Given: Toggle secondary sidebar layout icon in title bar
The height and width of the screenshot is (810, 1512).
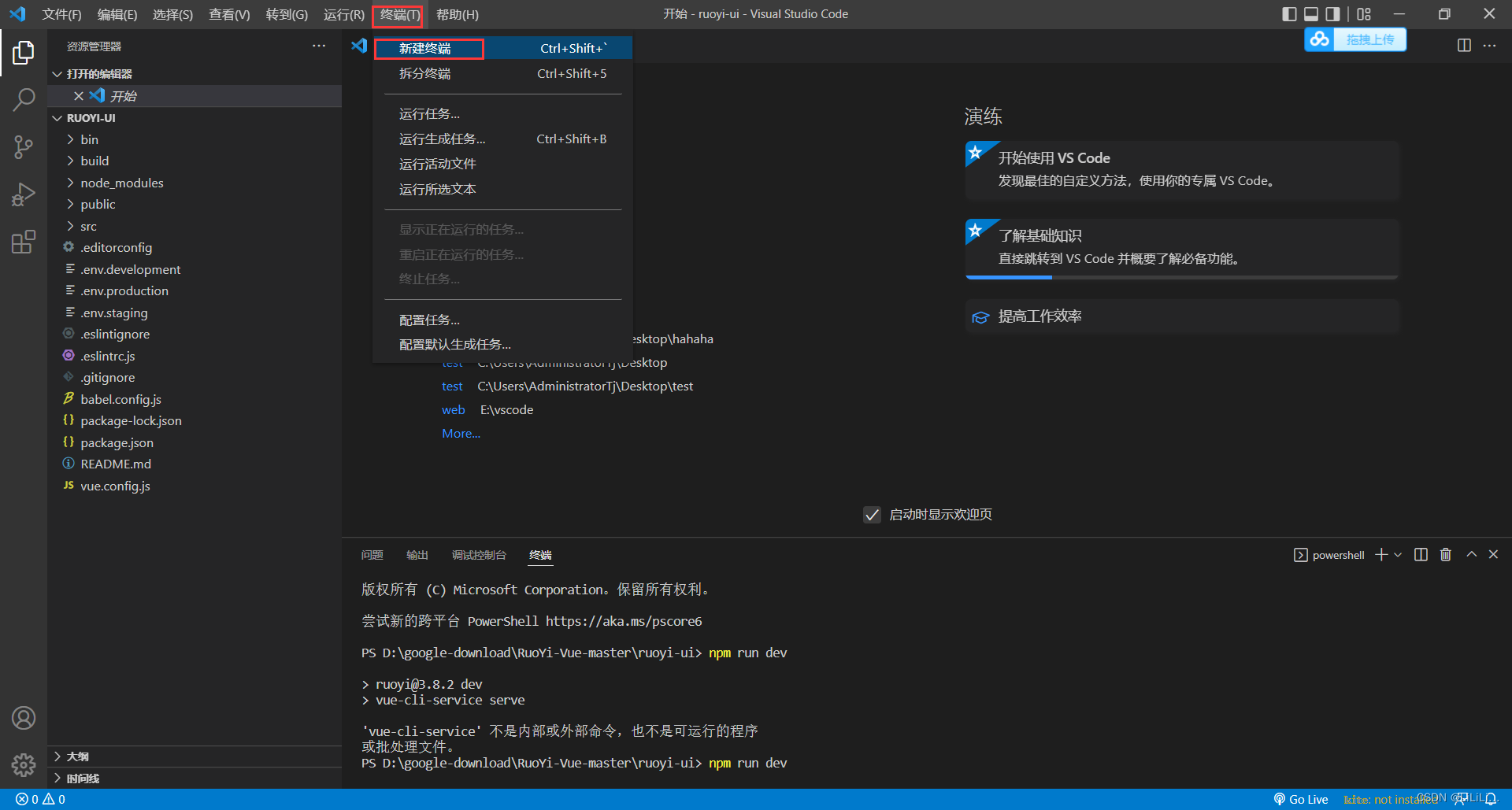Looking at the screenshot, I should 1332,14.
